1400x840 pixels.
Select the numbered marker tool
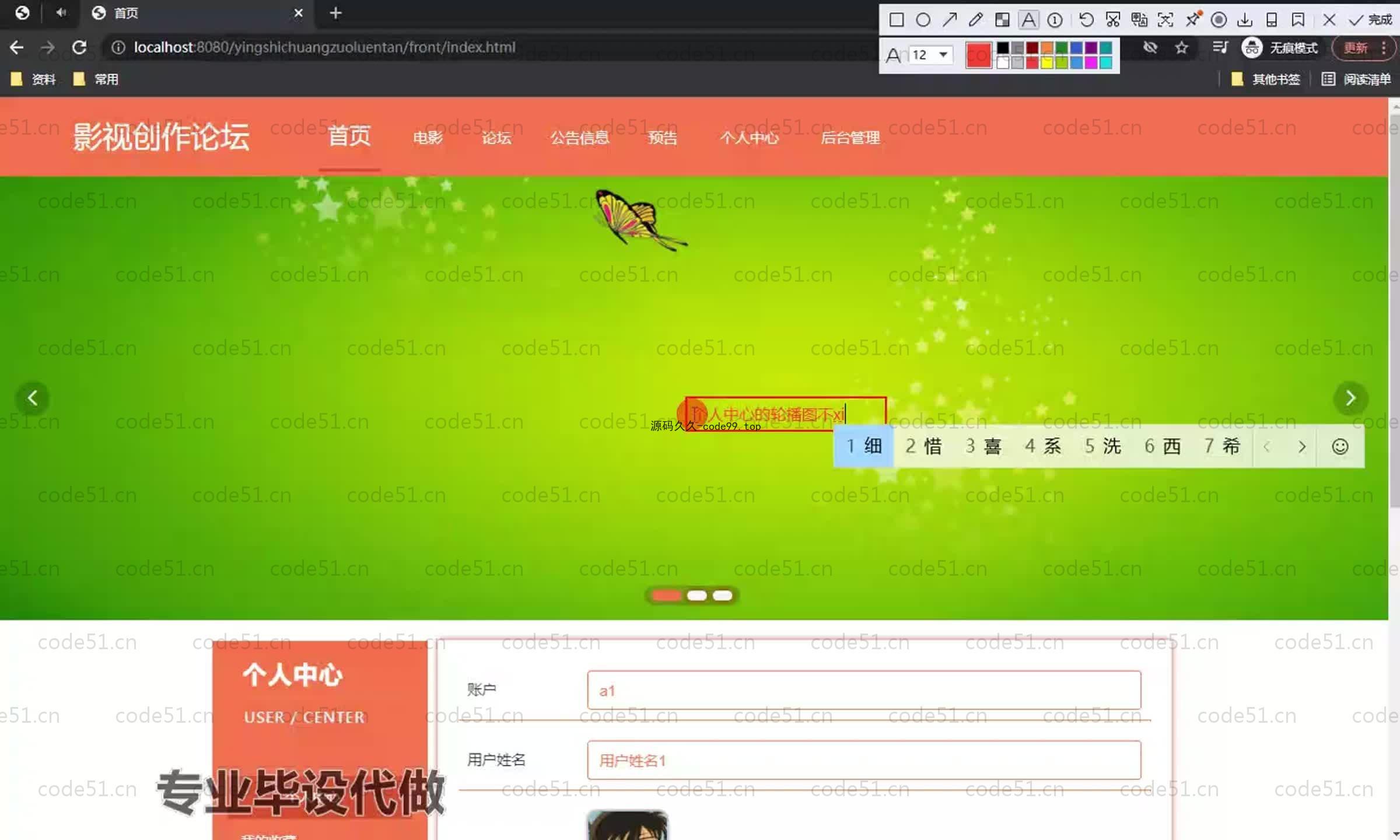[1055, 20]
